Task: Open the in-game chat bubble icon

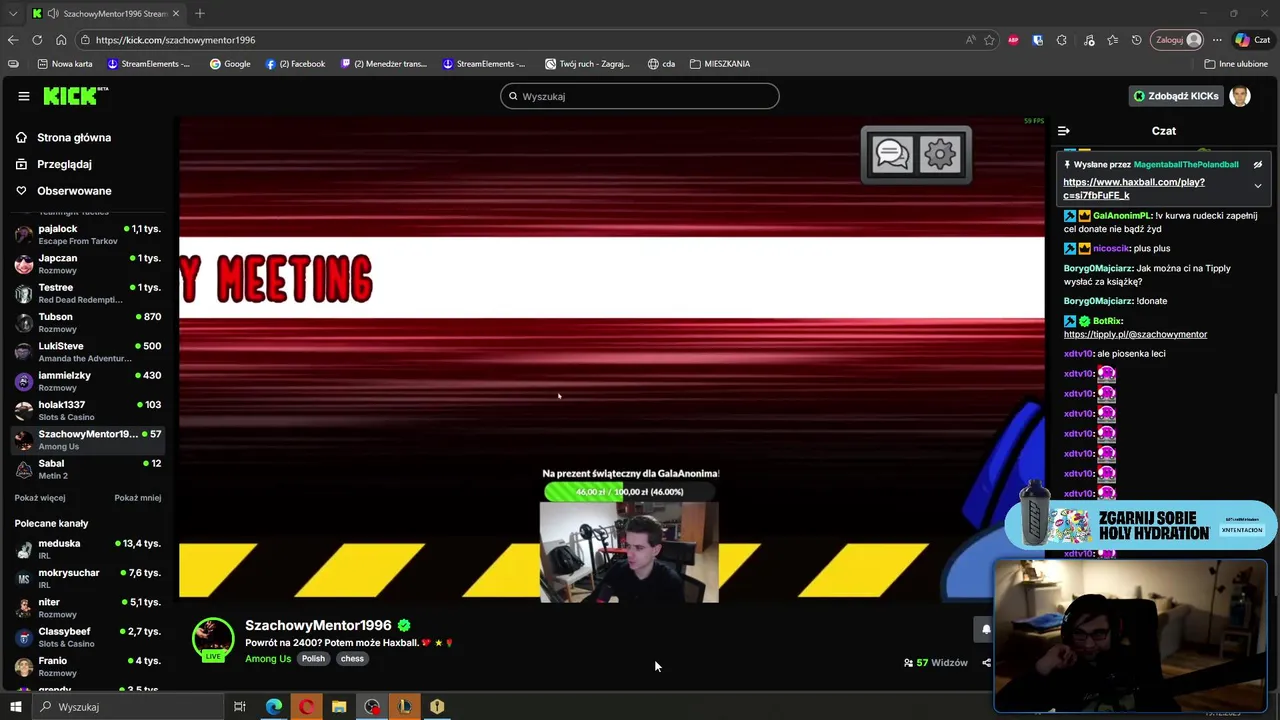Action: point(891,154)
